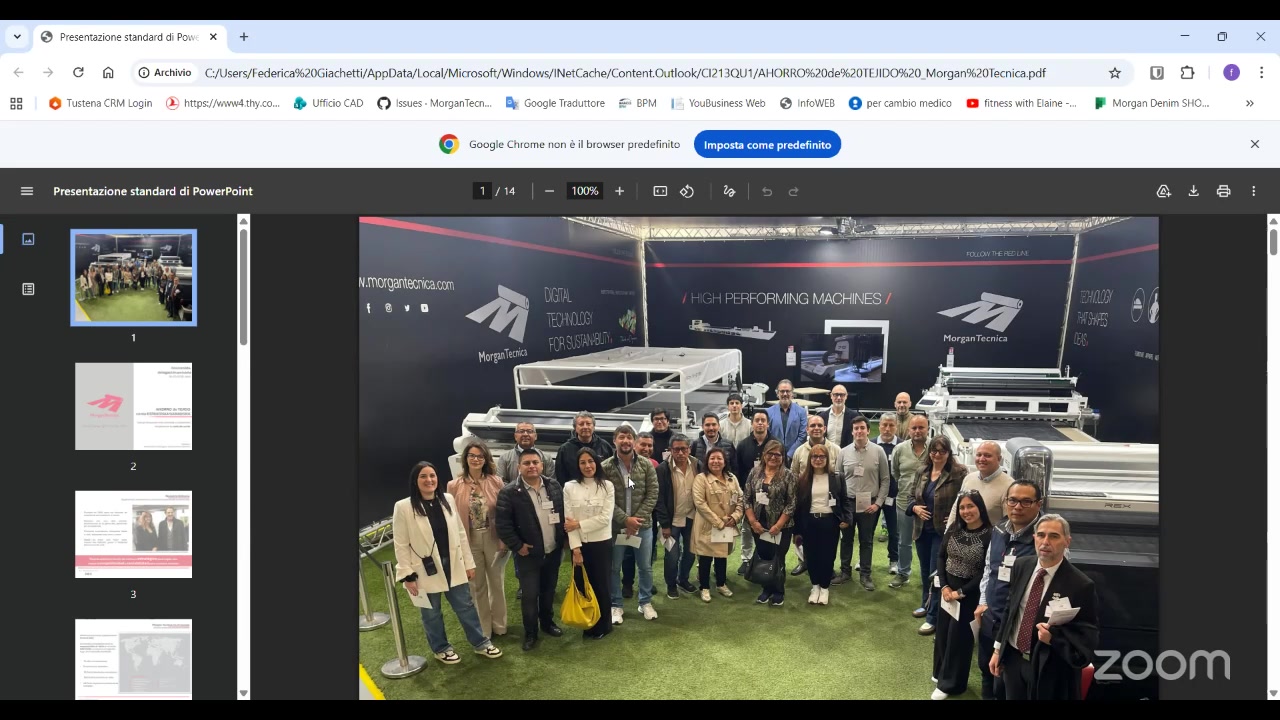The width and height of the screenshot is (1280, 720).
Task: Open the Chrome three-dot menu
Action: (x=1261, y=72)
